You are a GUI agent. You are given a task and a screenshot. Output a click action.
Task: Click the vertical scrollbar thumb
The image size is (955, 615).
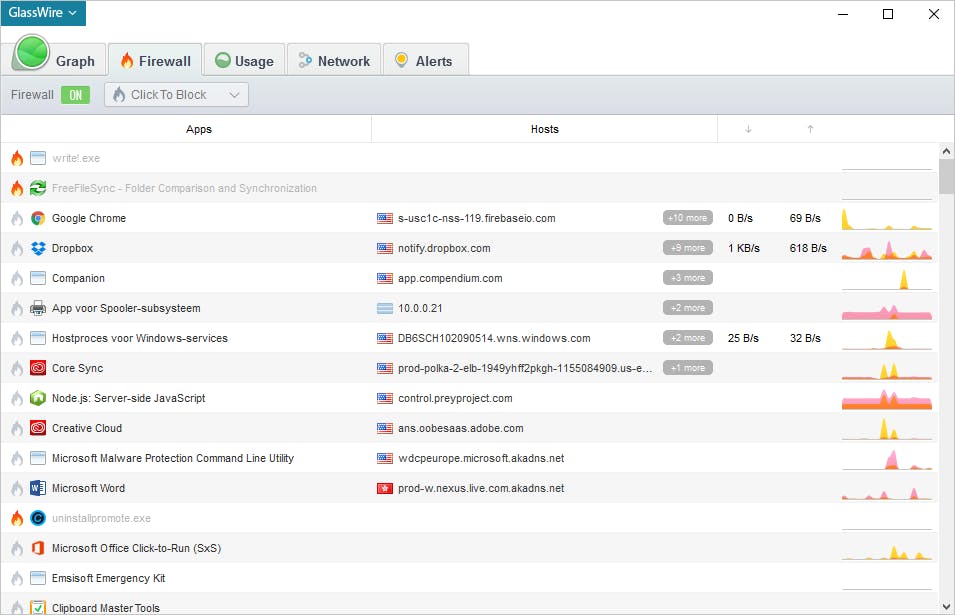[946, 177]
